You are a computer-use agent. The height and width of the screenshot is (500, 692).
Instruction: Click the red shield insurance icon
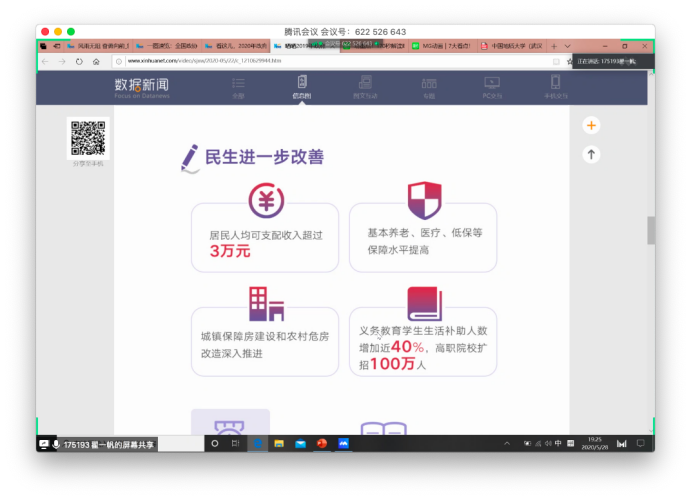pyautogui.click(x=424, y=200)
